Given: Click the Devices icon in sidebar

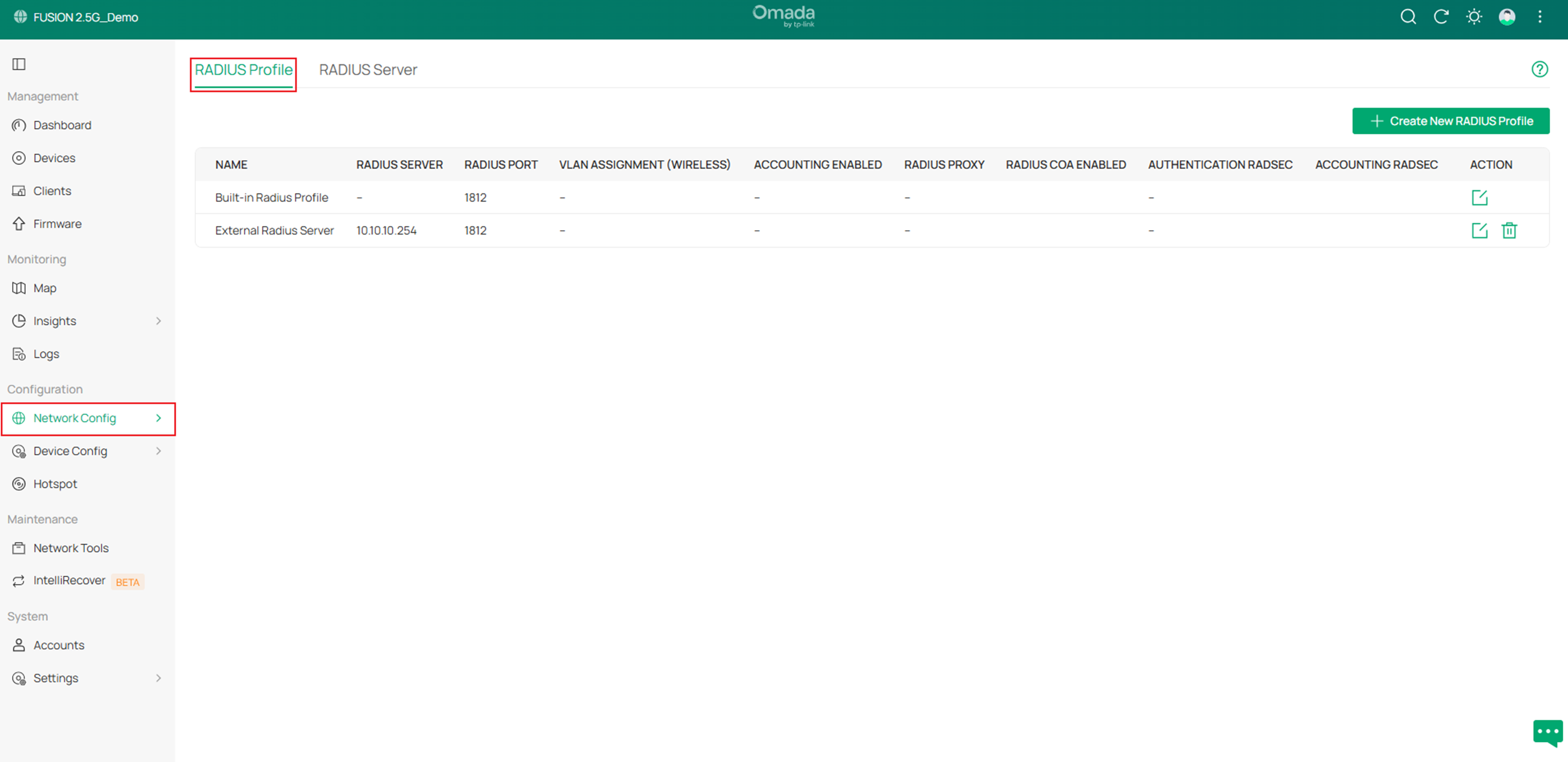Looking at the screenshot, I should pos(19,158).
